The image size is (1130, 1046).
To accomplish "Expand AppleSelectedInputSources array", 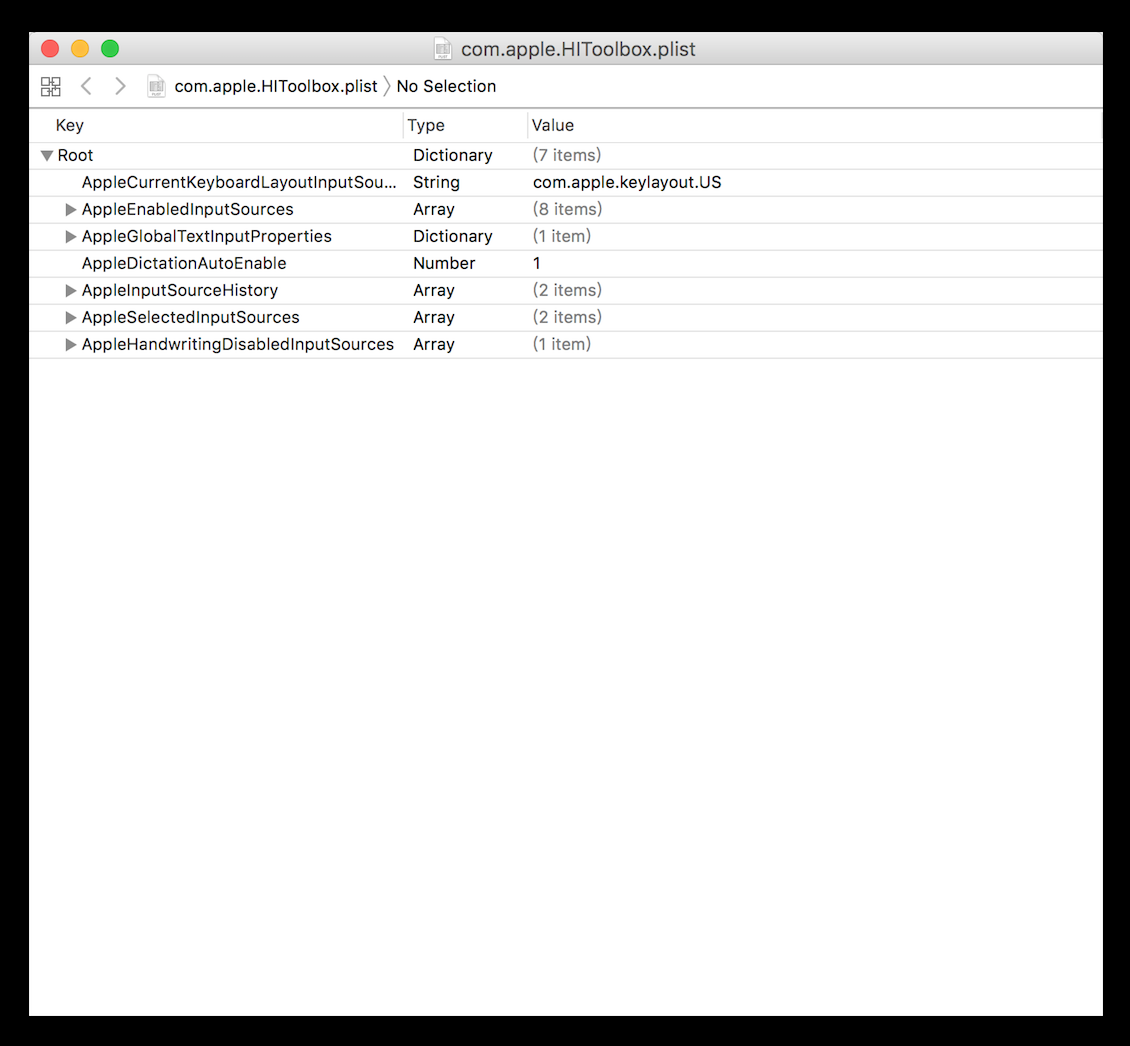I will tap(70, 317).
